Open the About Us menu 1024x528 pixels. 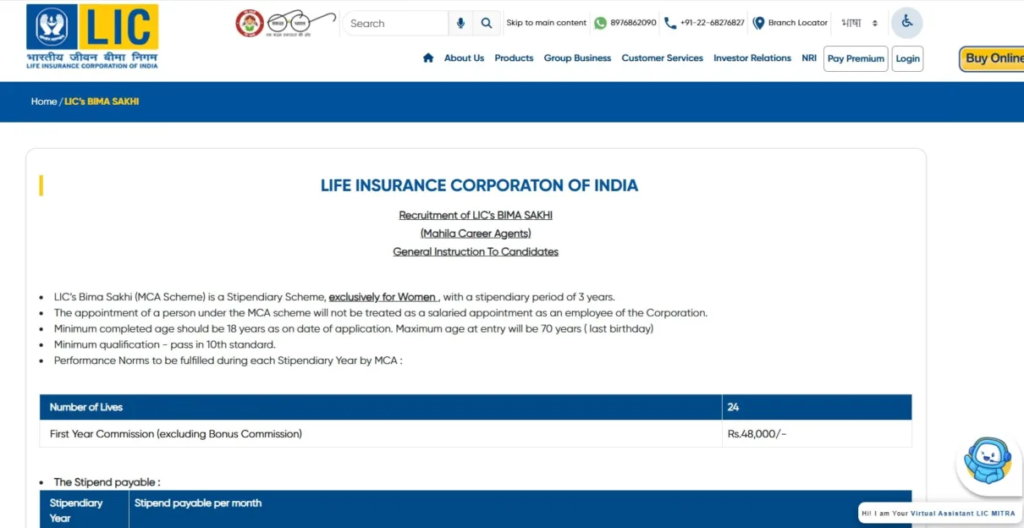point(464,58)
